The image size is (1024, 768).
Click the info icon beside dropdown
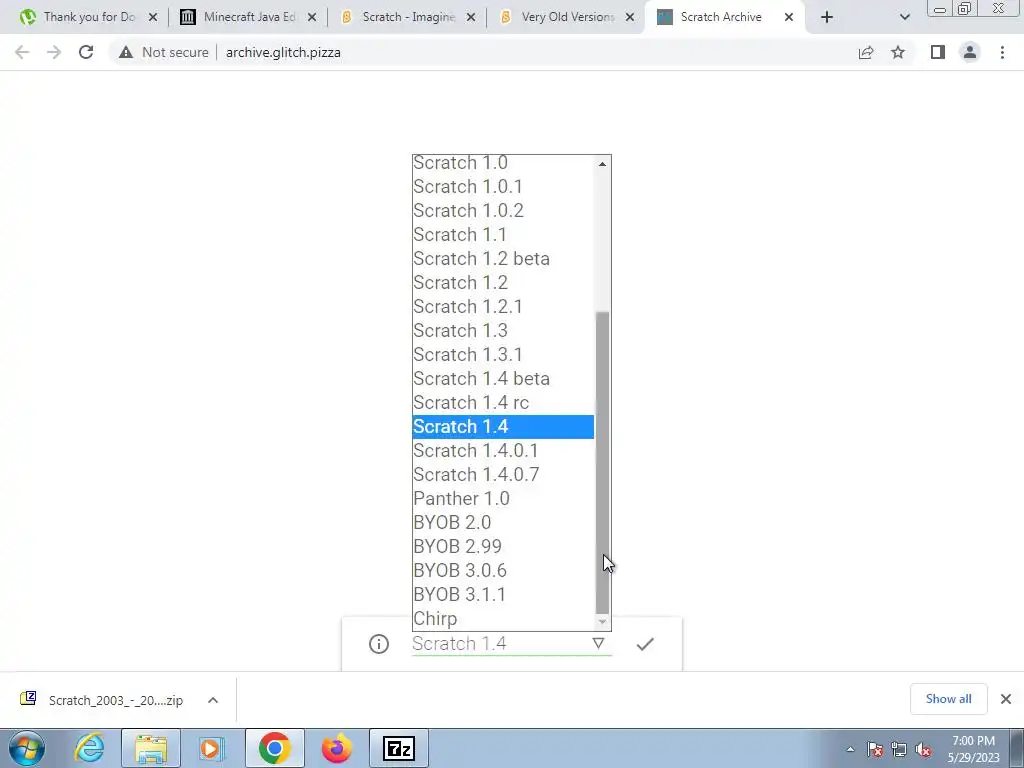tap(379, 644)
